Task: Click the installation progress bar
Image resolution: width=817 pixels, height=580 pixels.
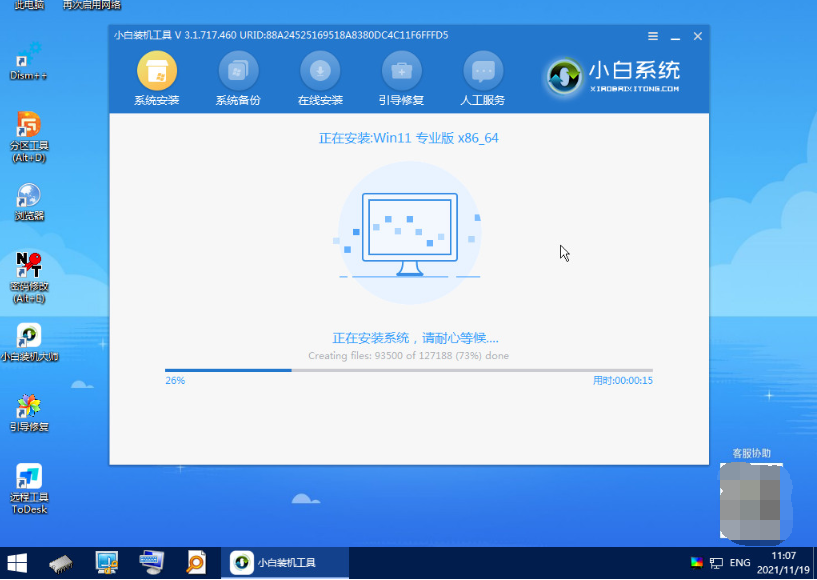Action: (408, 370)
